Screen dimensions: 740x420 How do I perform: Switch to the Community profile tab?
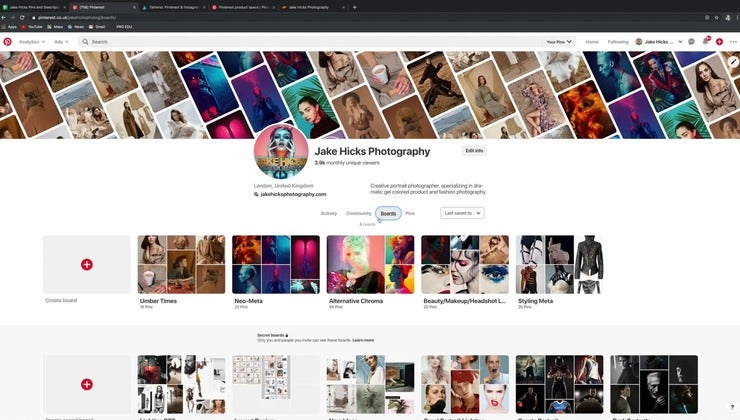[358, 213]
